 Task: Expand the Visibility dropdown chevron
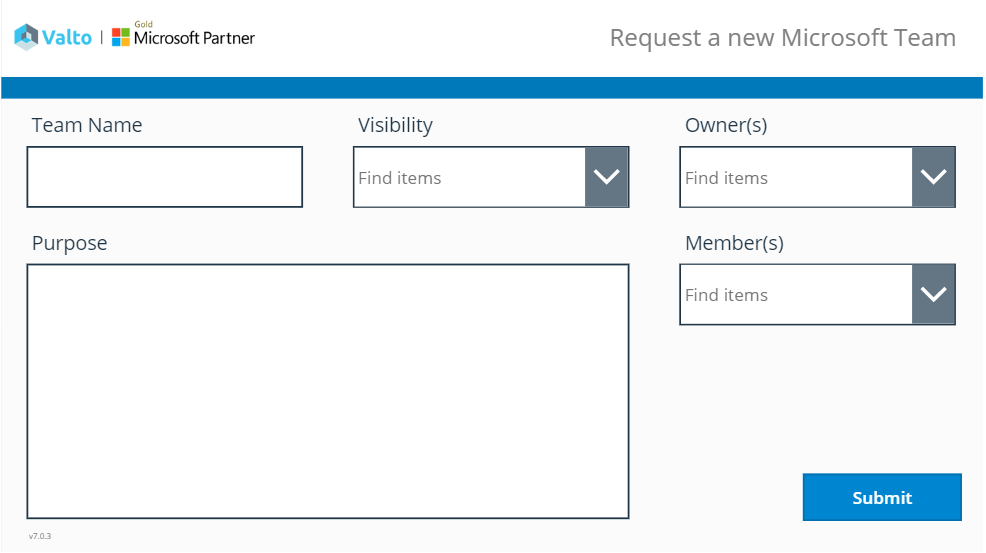tap(606, 177)
